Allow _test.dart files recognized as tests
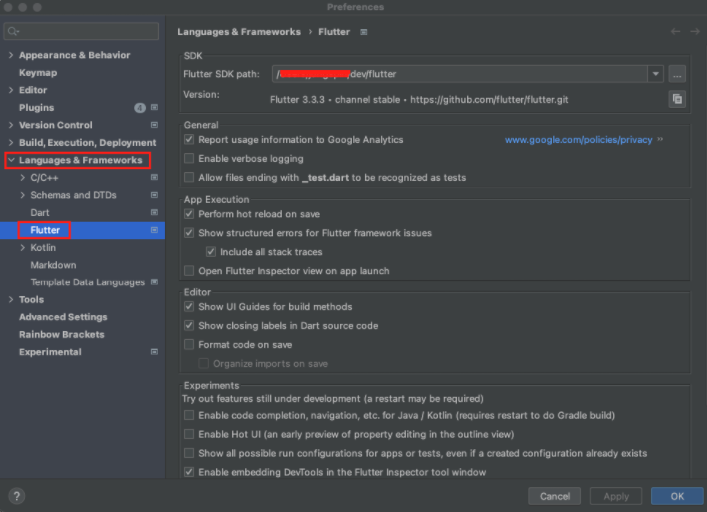The height and width of the screenshot is (512, 707). click(189, 178)
